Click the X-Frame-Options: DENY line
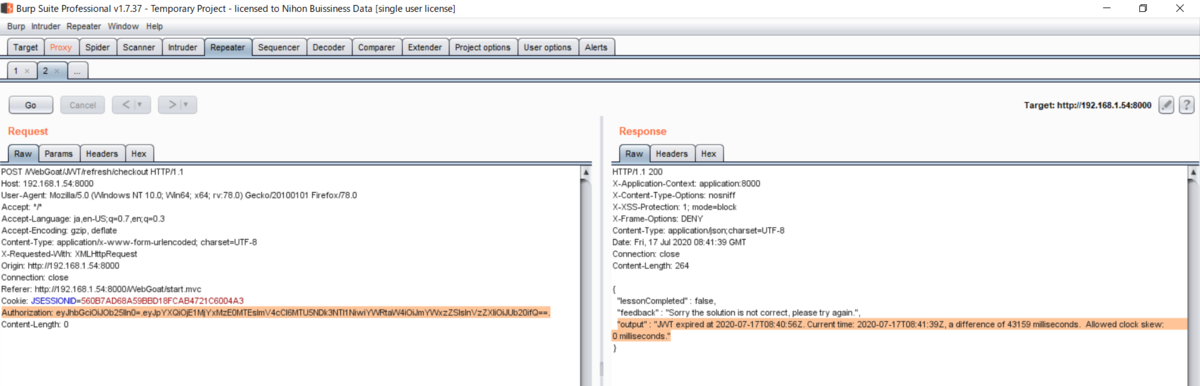The image size is (1200, 386). (657, 218)
